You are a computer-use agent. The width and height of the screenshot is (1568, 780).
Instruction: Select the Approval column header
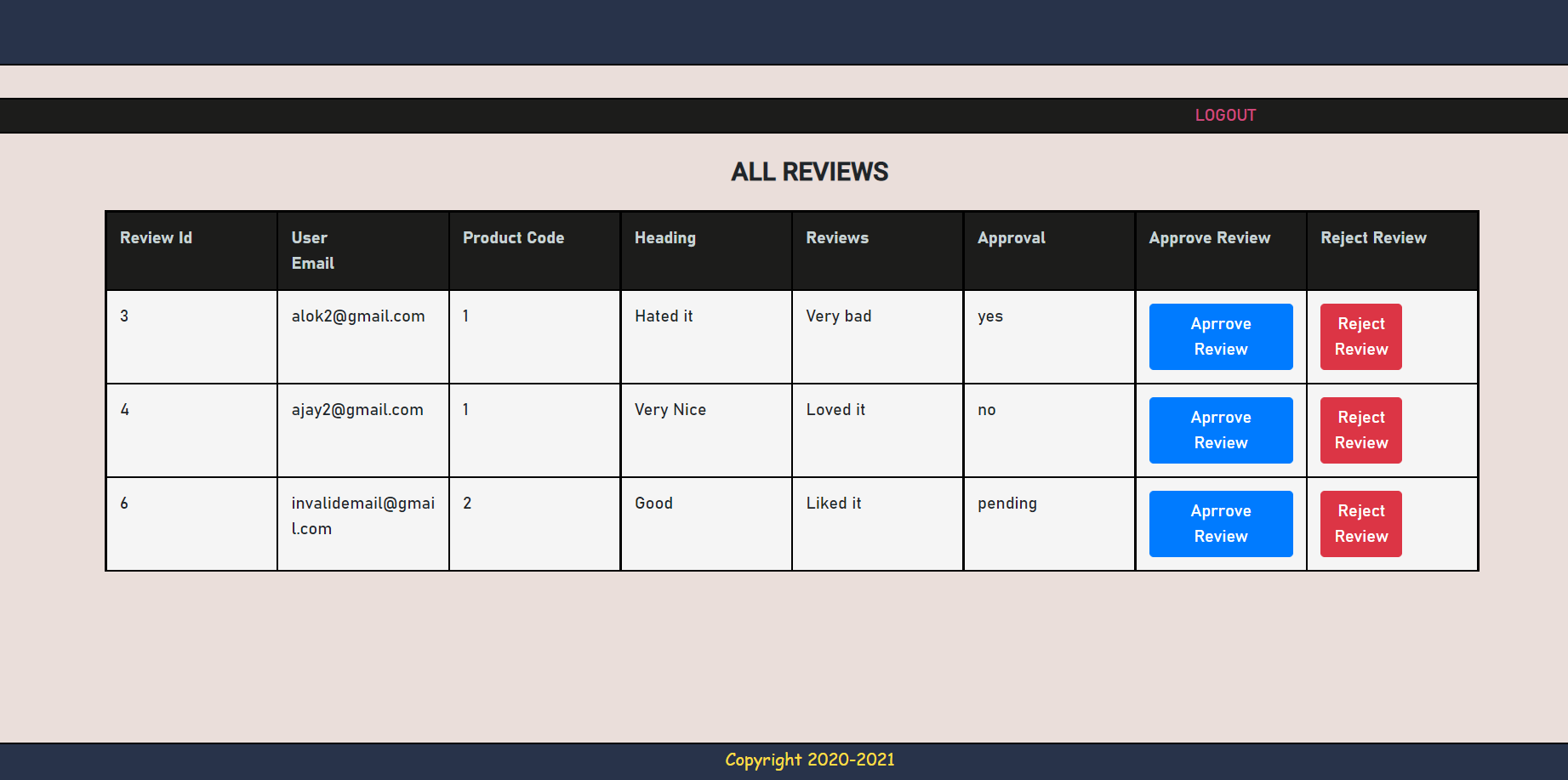(1050, 251)
